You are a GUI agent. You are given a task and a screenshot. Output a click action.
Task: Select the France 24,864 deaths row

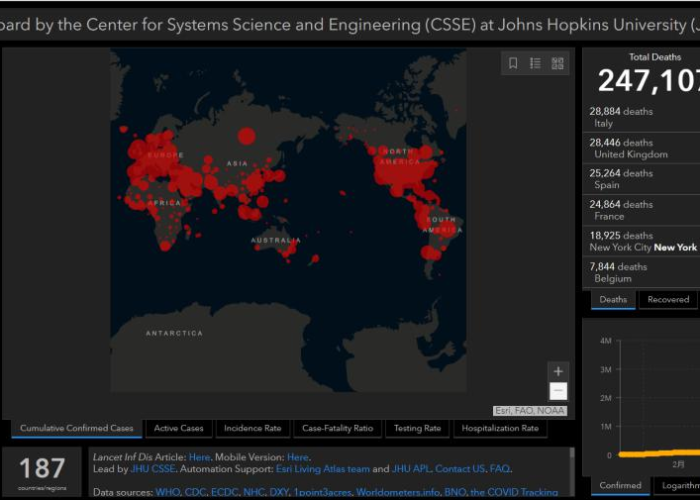[x=641, y=210]
